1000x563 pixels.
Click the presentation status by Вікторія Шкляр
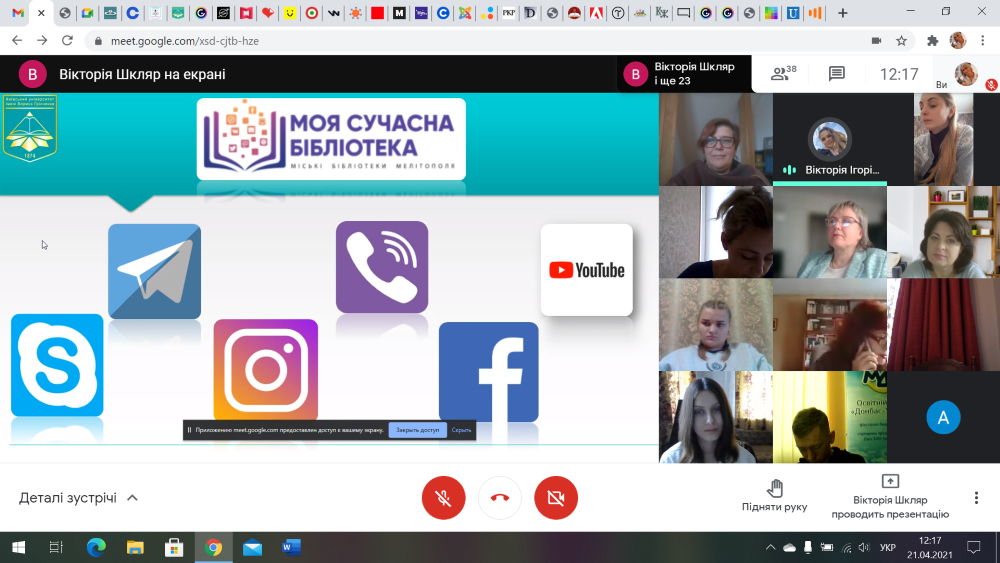pos(890,498)
